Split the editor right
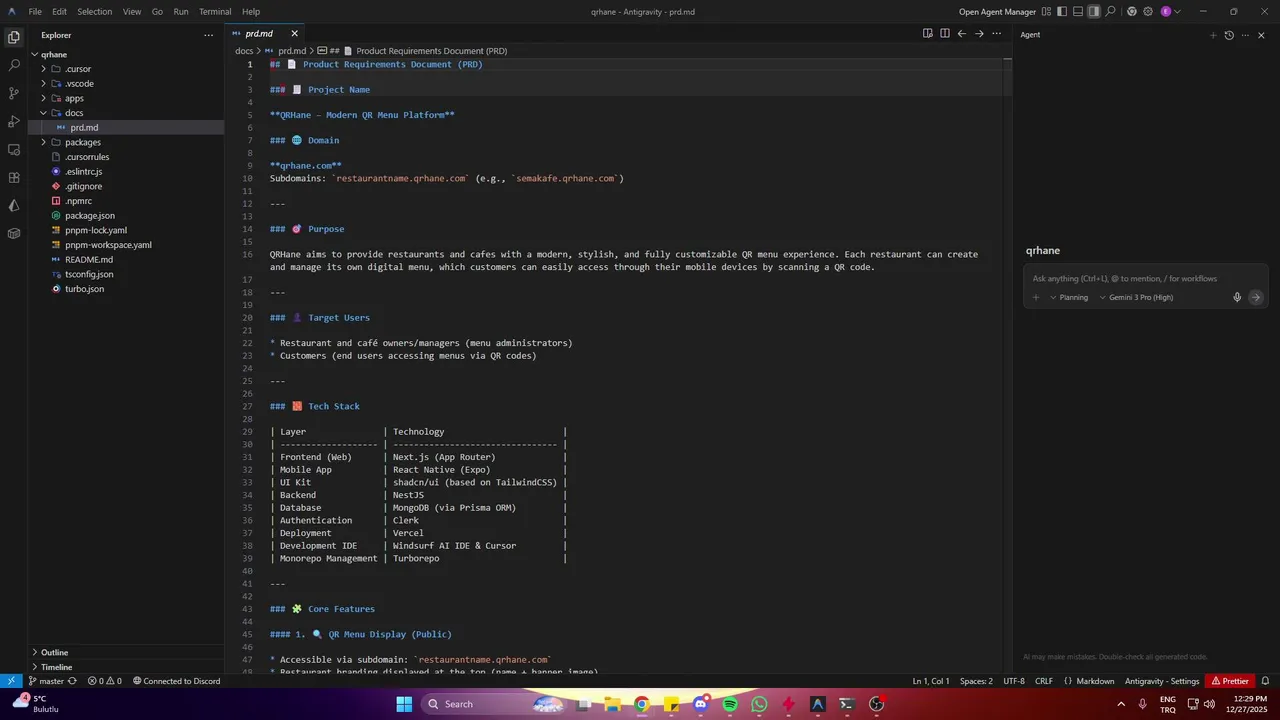1280x720 pixels. click(x=945, y=33)
